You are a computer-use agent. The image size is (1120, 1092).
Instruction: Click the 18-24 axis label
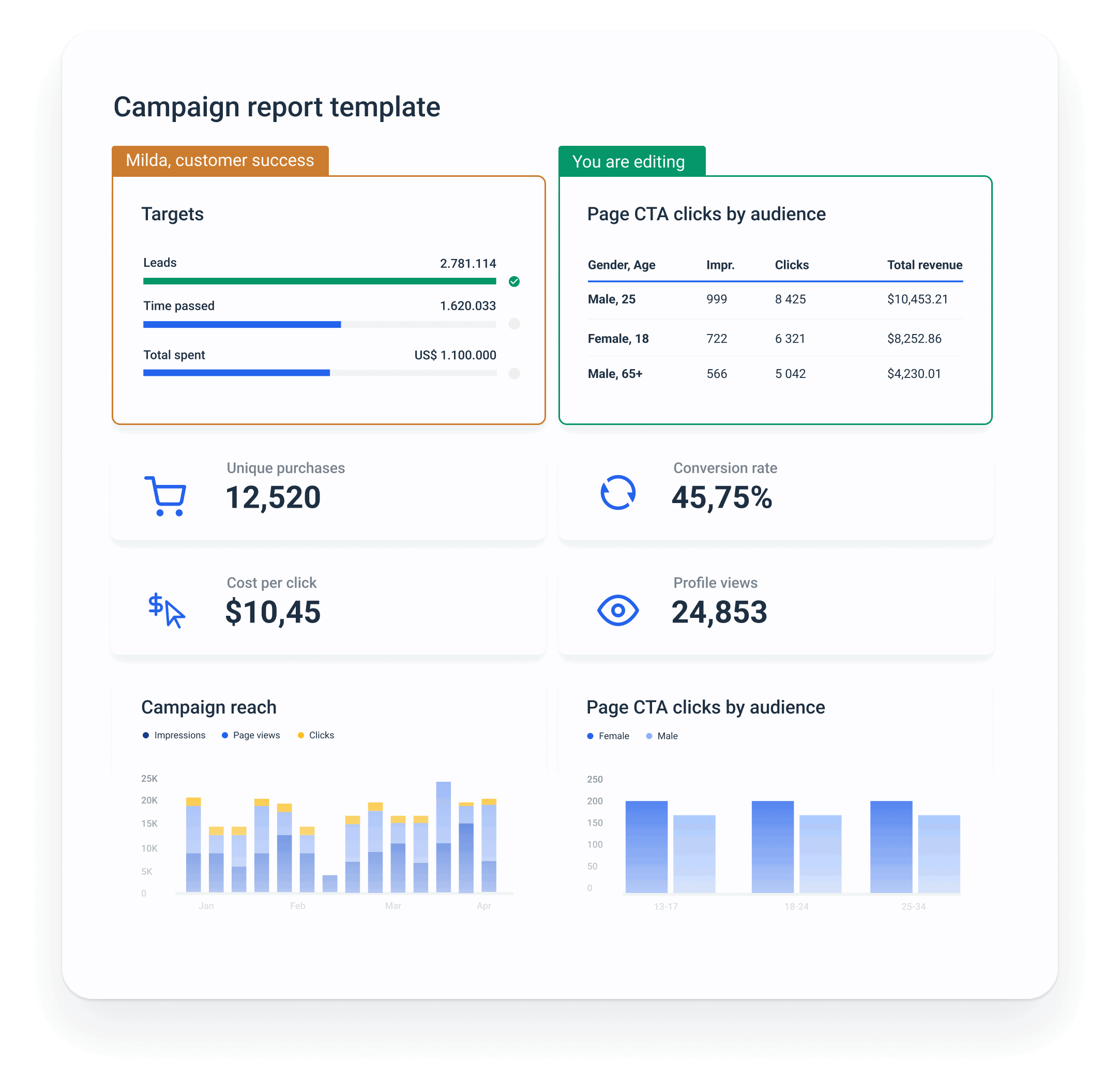pos(796,906)
